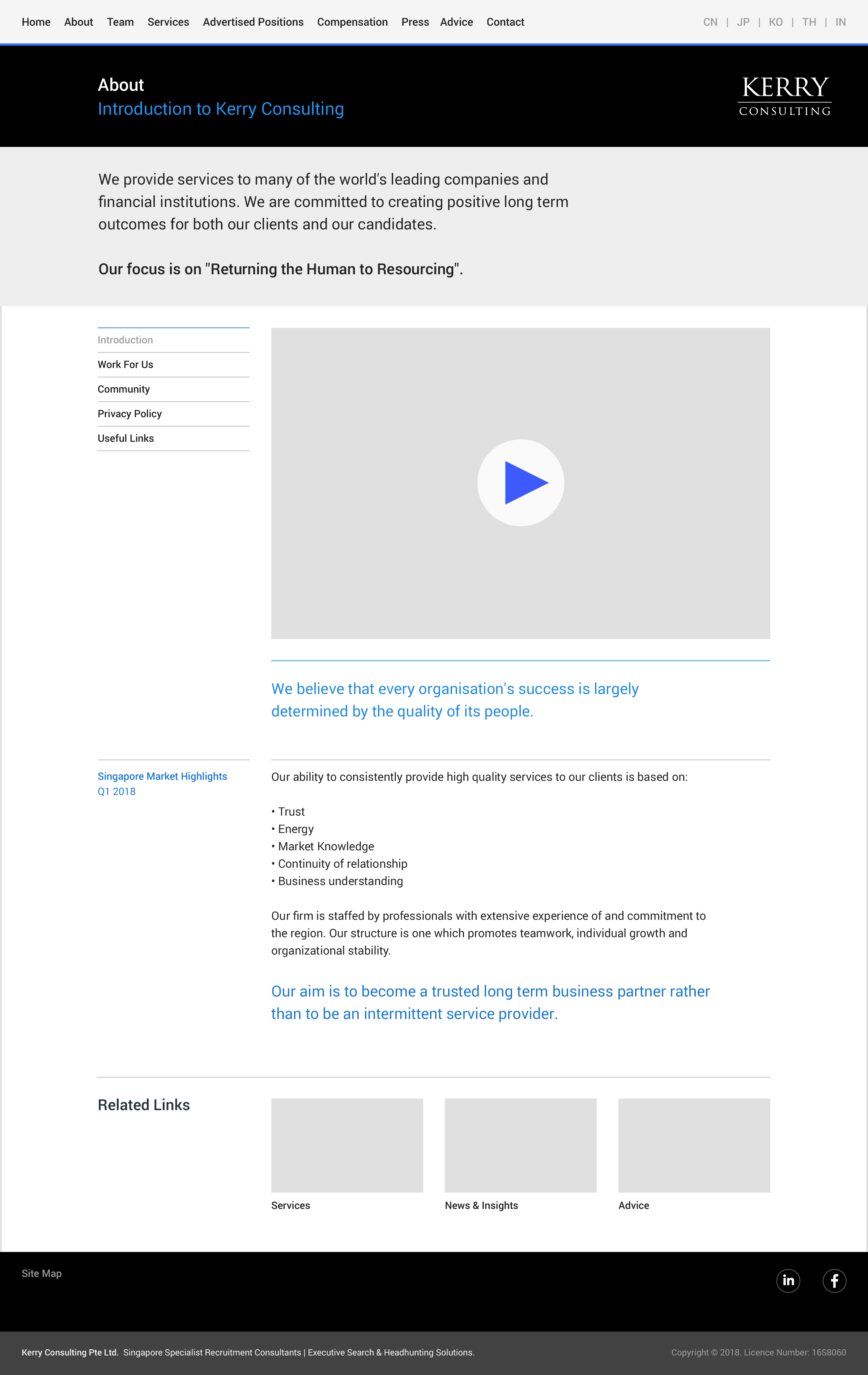
Task: Open Advertised Positions in the navigation bar
Action: pos(254,22)
